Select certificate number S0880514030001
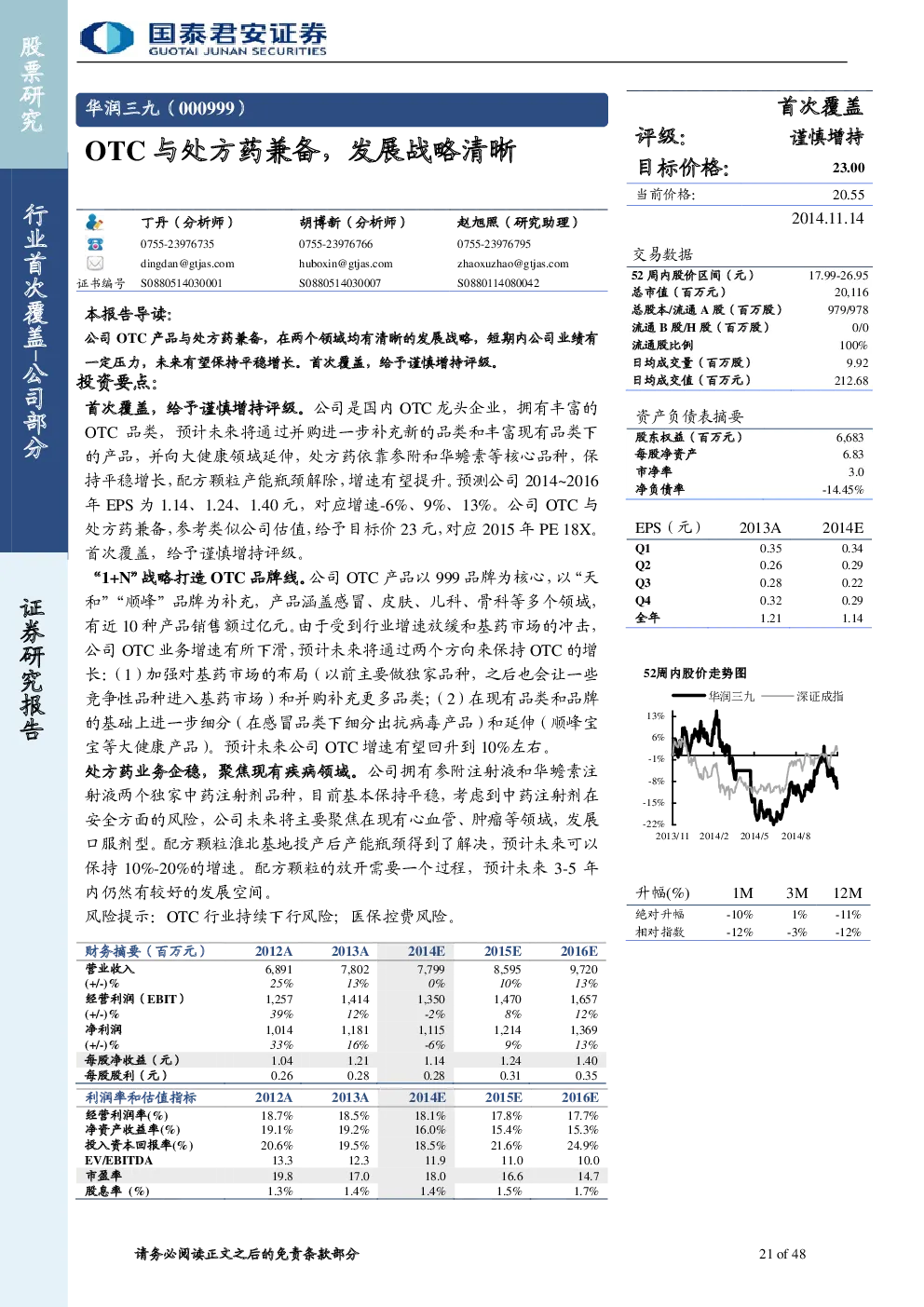The width and height of the screenshot is (924, 1307). pos(182,283)
